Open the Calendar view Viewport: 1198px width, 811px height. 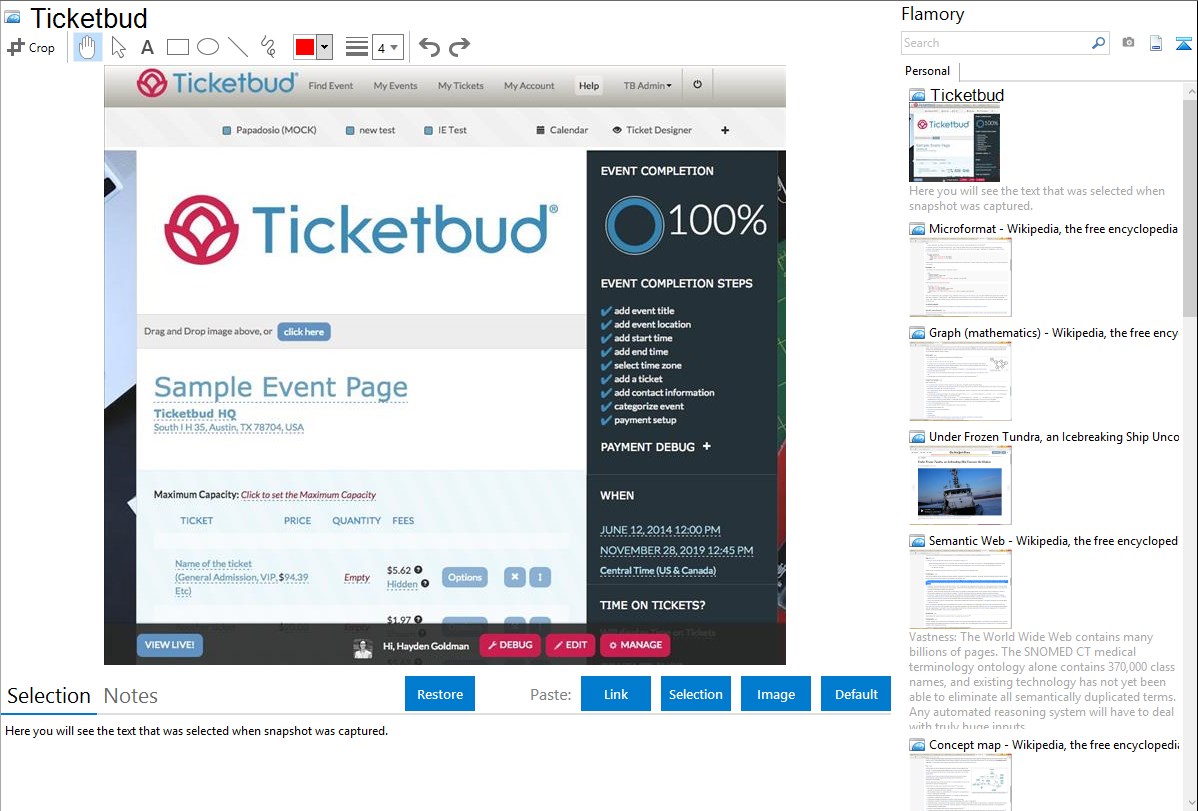[562, 130]
